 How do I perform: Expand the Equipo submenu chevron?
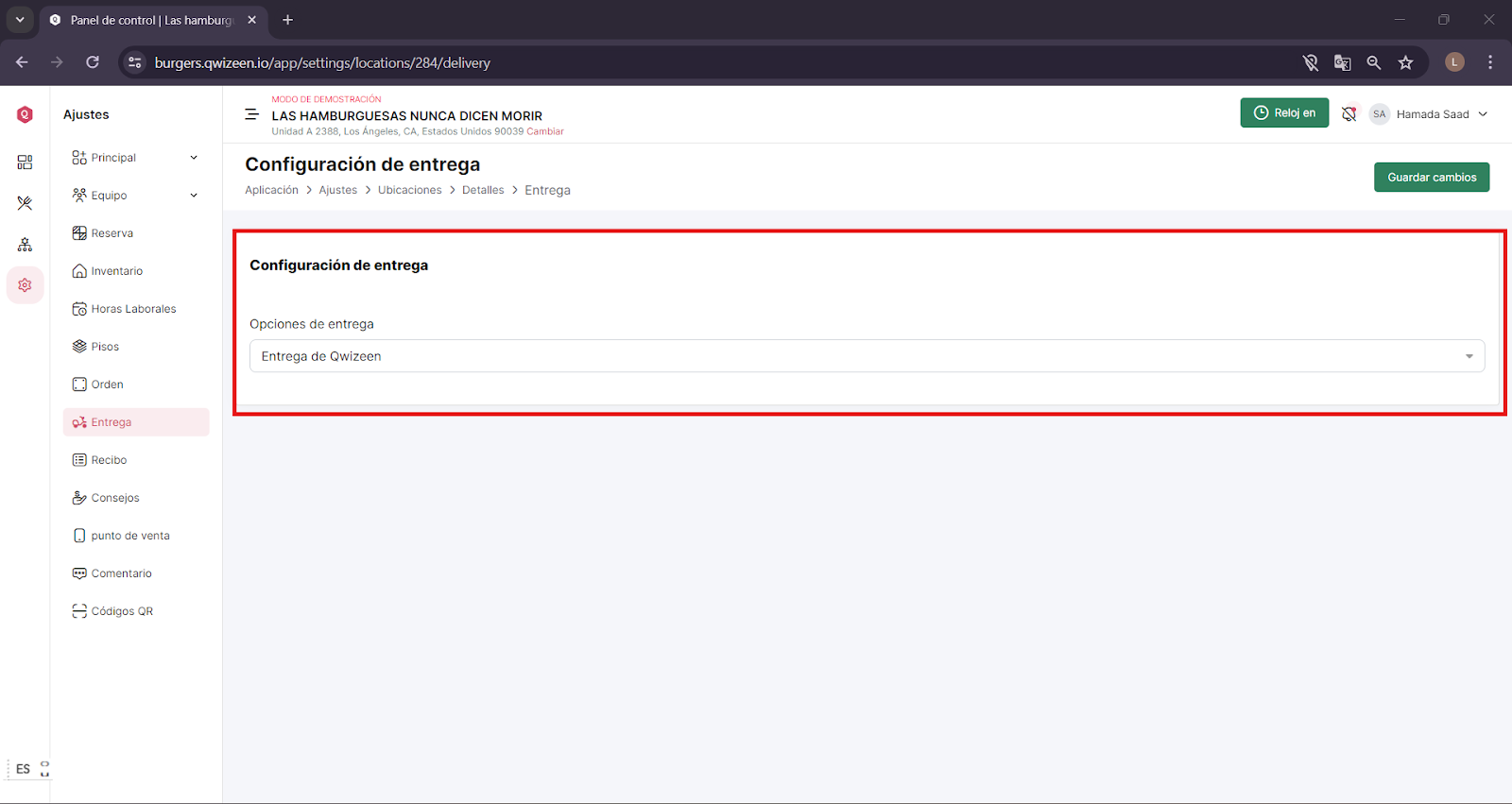[x=194, y=196]
